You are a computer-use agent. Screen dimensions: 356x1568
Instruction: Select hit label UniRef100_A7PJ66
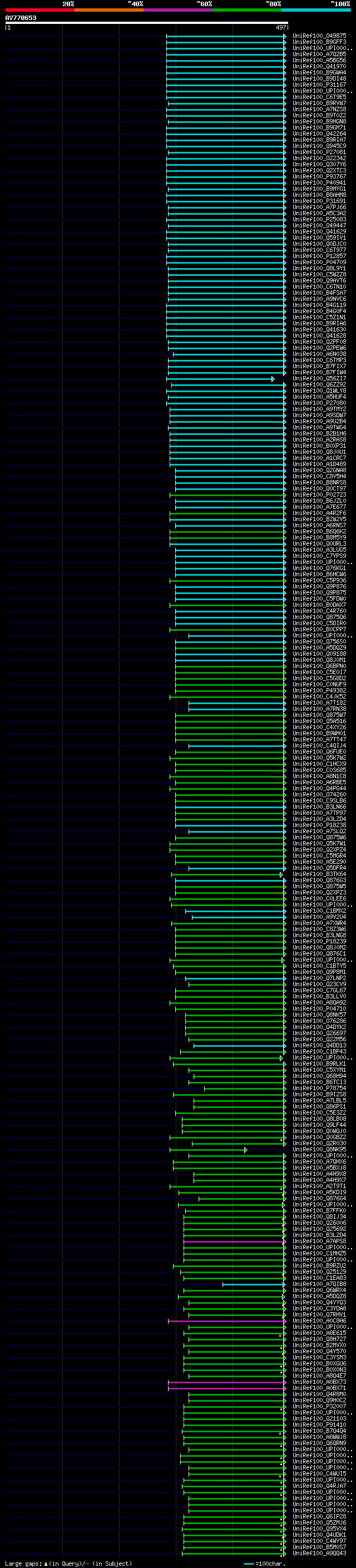pos(319,207)
